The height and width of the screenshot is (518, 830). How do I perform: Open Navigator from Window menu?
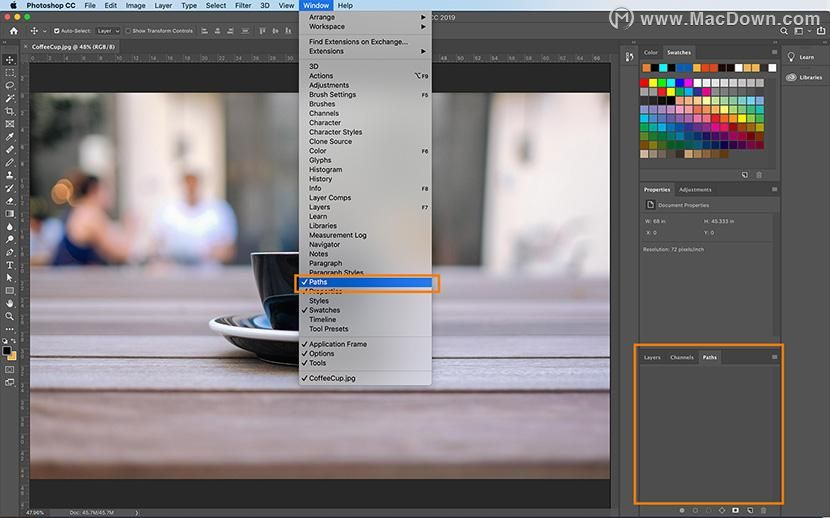point(365,244)
